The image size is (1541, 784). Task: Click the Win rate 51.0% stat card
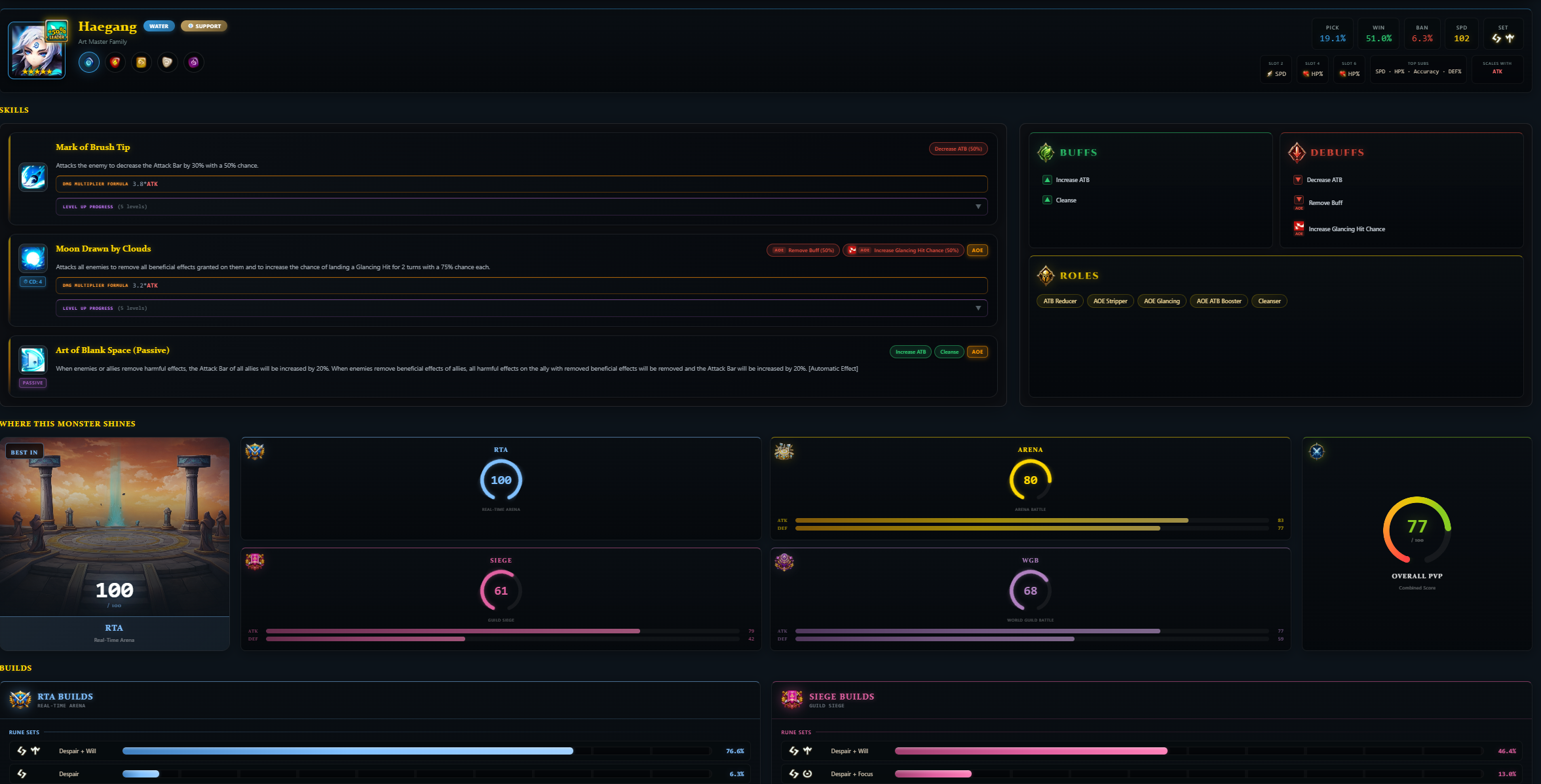coord(1379,34)
